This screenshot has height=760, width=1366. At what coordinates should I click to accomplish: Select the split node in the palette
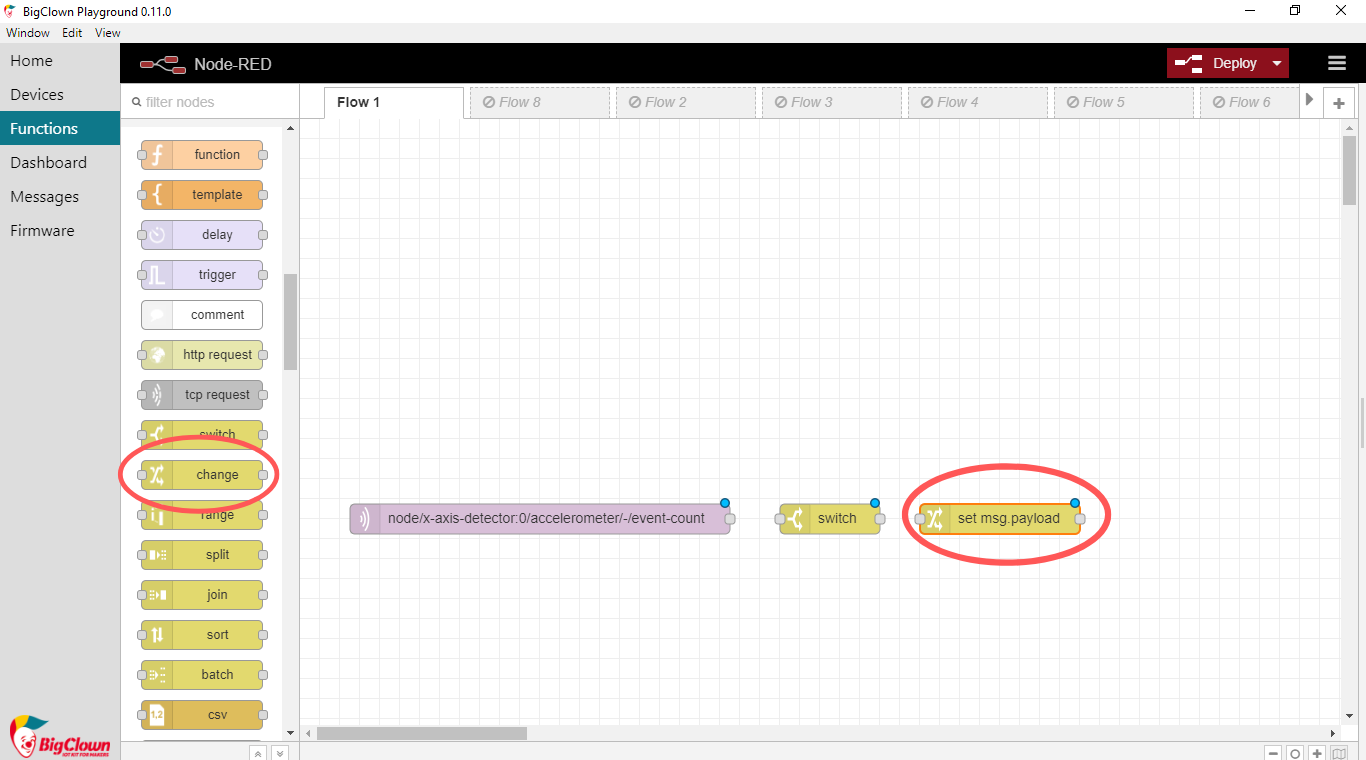click(x=202, y=555)
